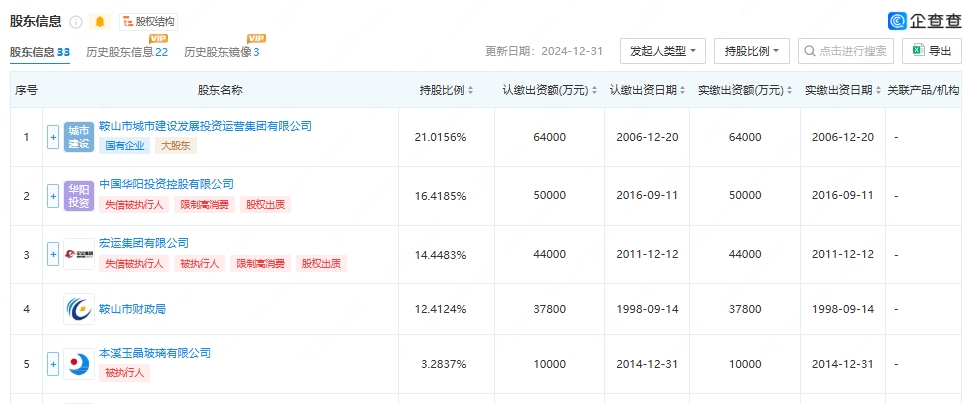
Task: Click the orange bell notification icon
Action: coord(100,22)
